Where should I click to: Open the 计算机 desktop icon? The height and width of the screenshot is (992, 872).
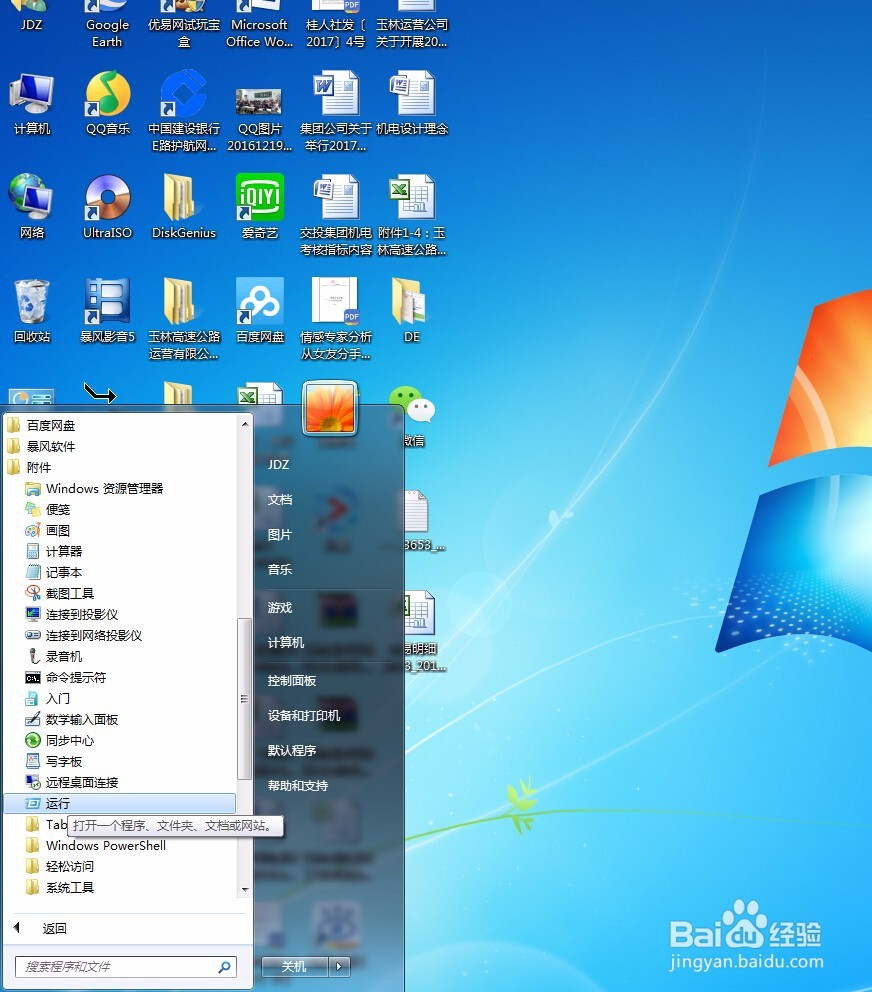(32, 104)
